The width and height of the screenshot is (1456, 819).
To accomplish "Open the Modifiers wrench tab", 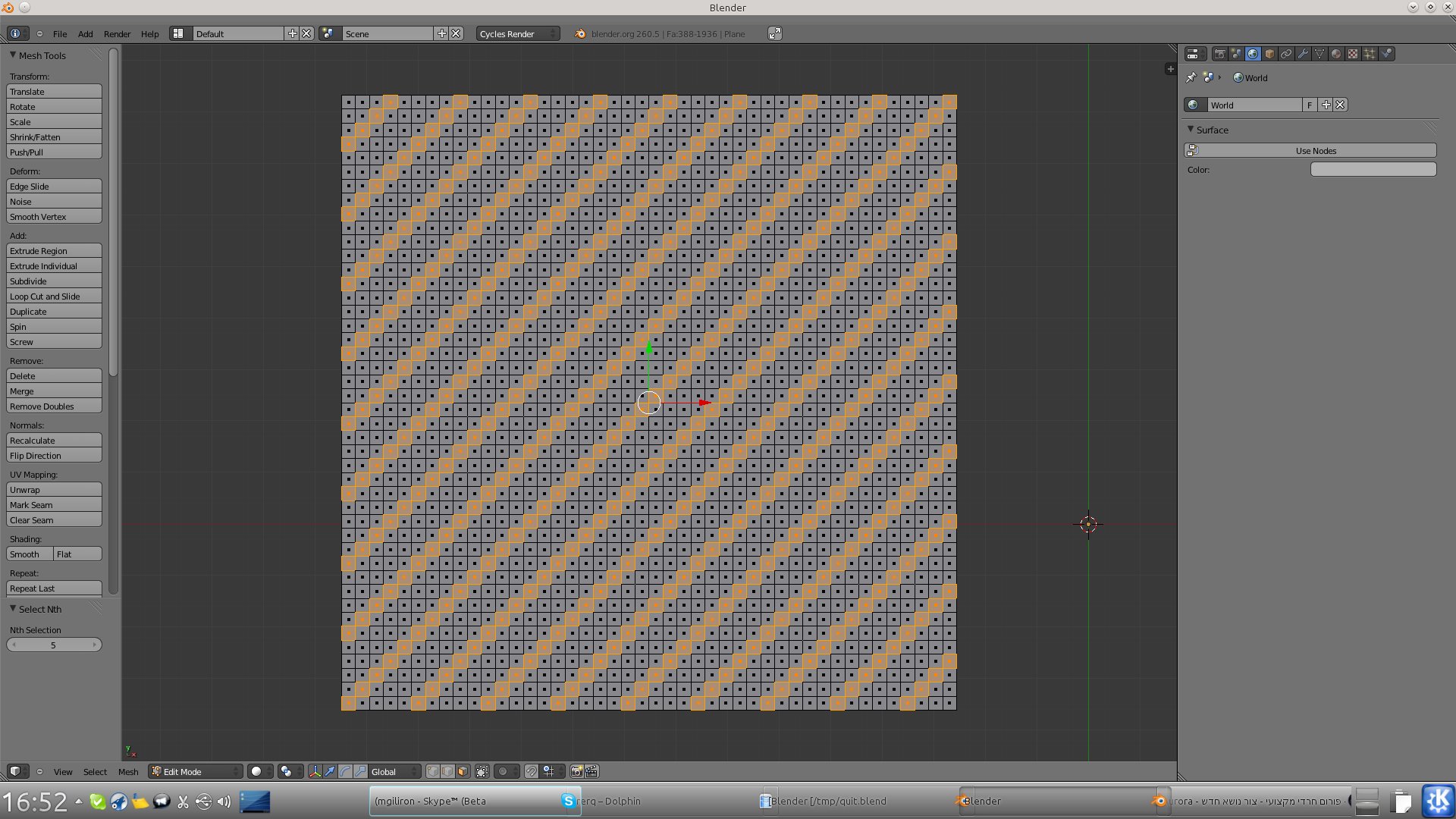I will coord(1303,54).
